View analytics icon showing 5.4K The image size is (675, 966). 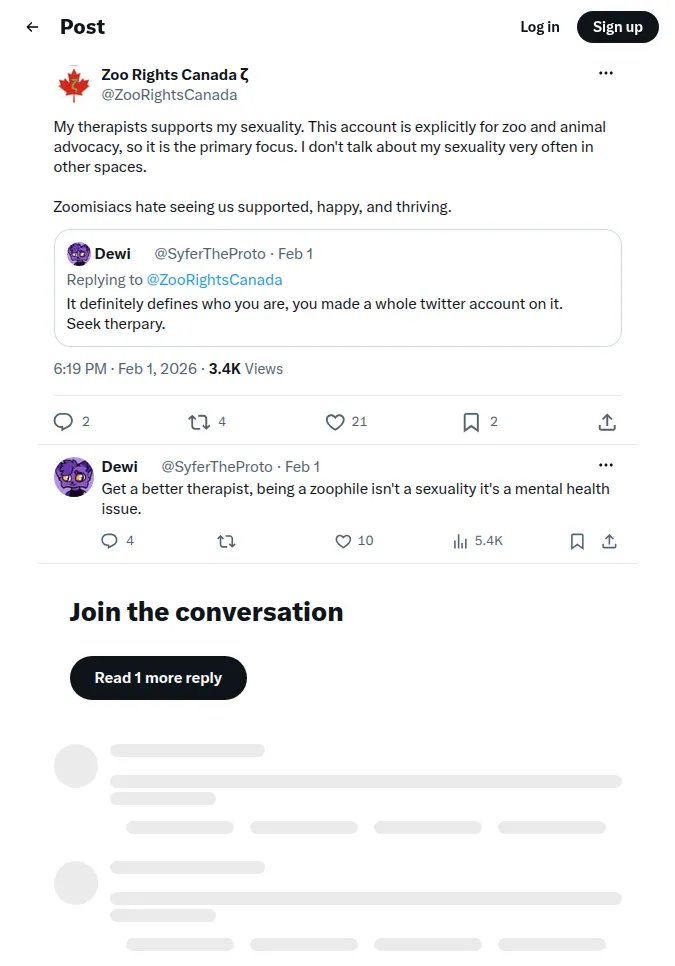pyautogui.click(x=460, y=541)
